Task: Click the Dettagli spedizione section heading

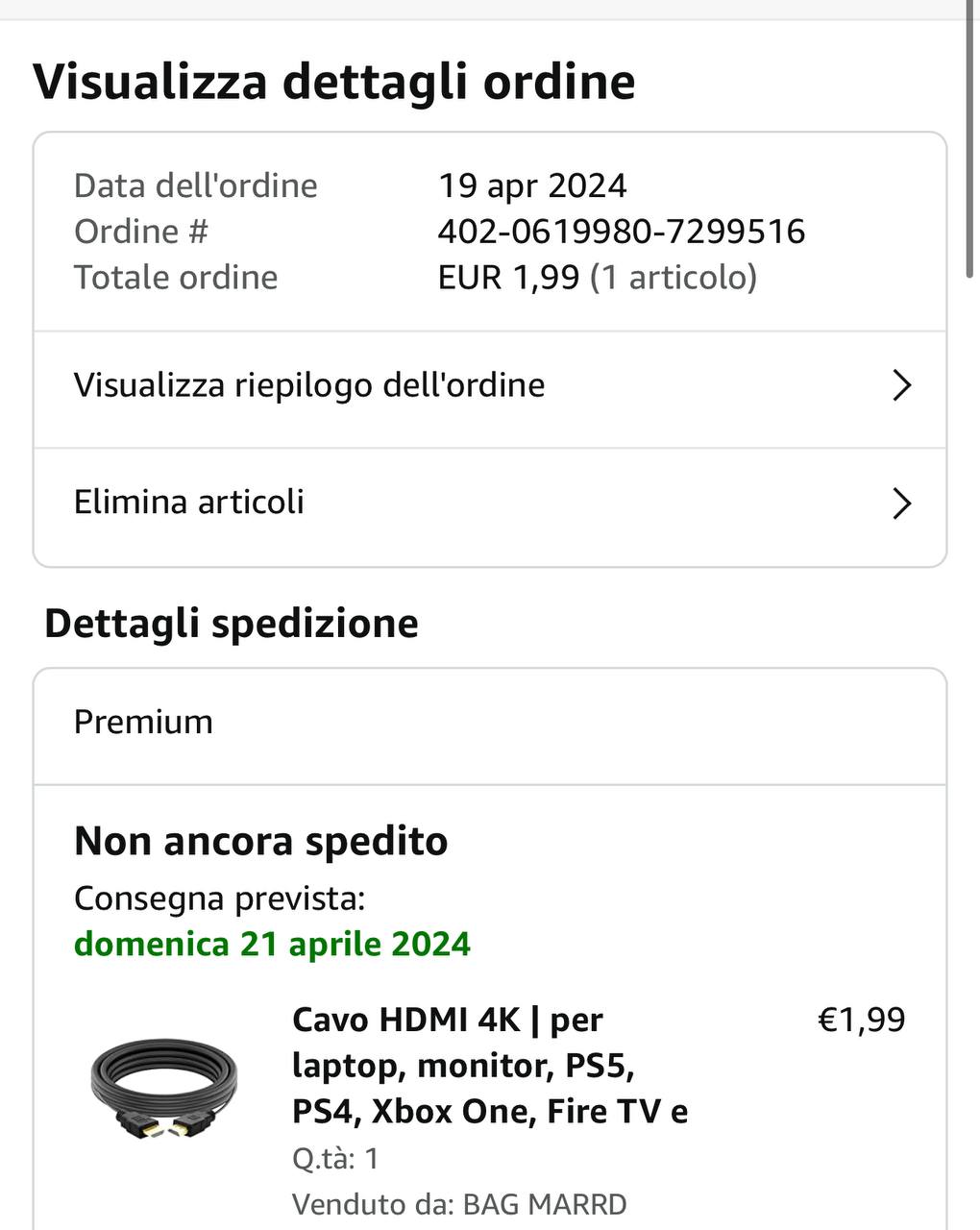Action: tap(231, 624)
